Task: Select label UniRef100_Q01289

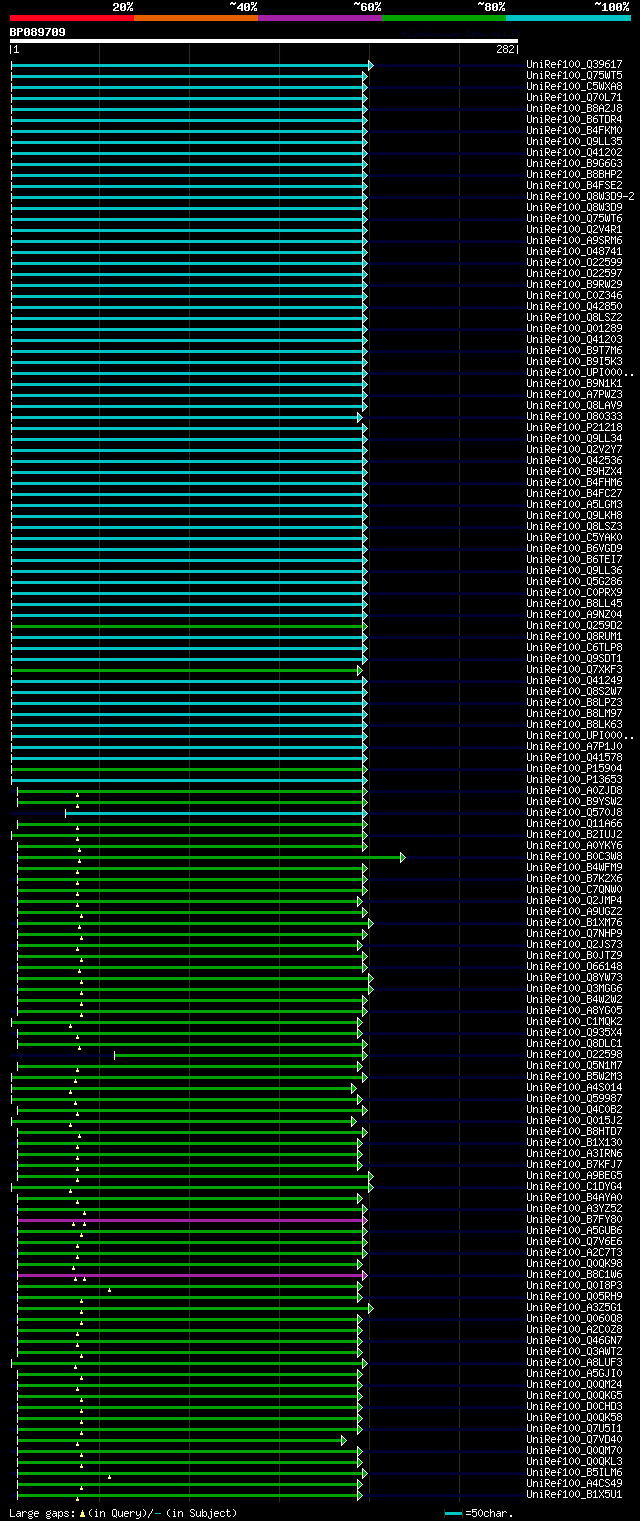Action: tap(574, 329)
